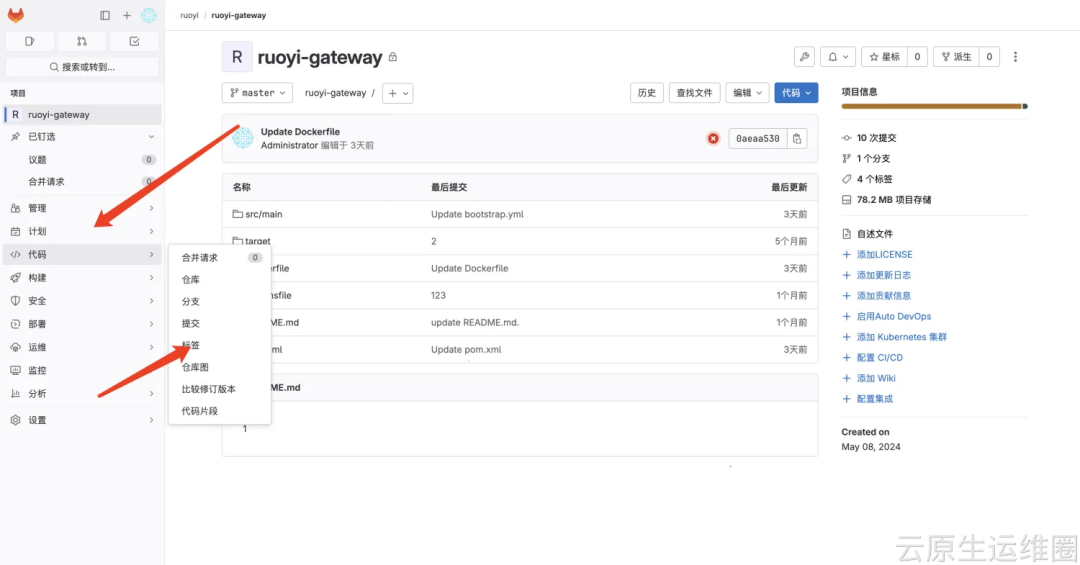Image resolution: width=1080 pixels, height=565 pixels.
Task: Select 分支 in the code flyout
Action: point(220,302)
